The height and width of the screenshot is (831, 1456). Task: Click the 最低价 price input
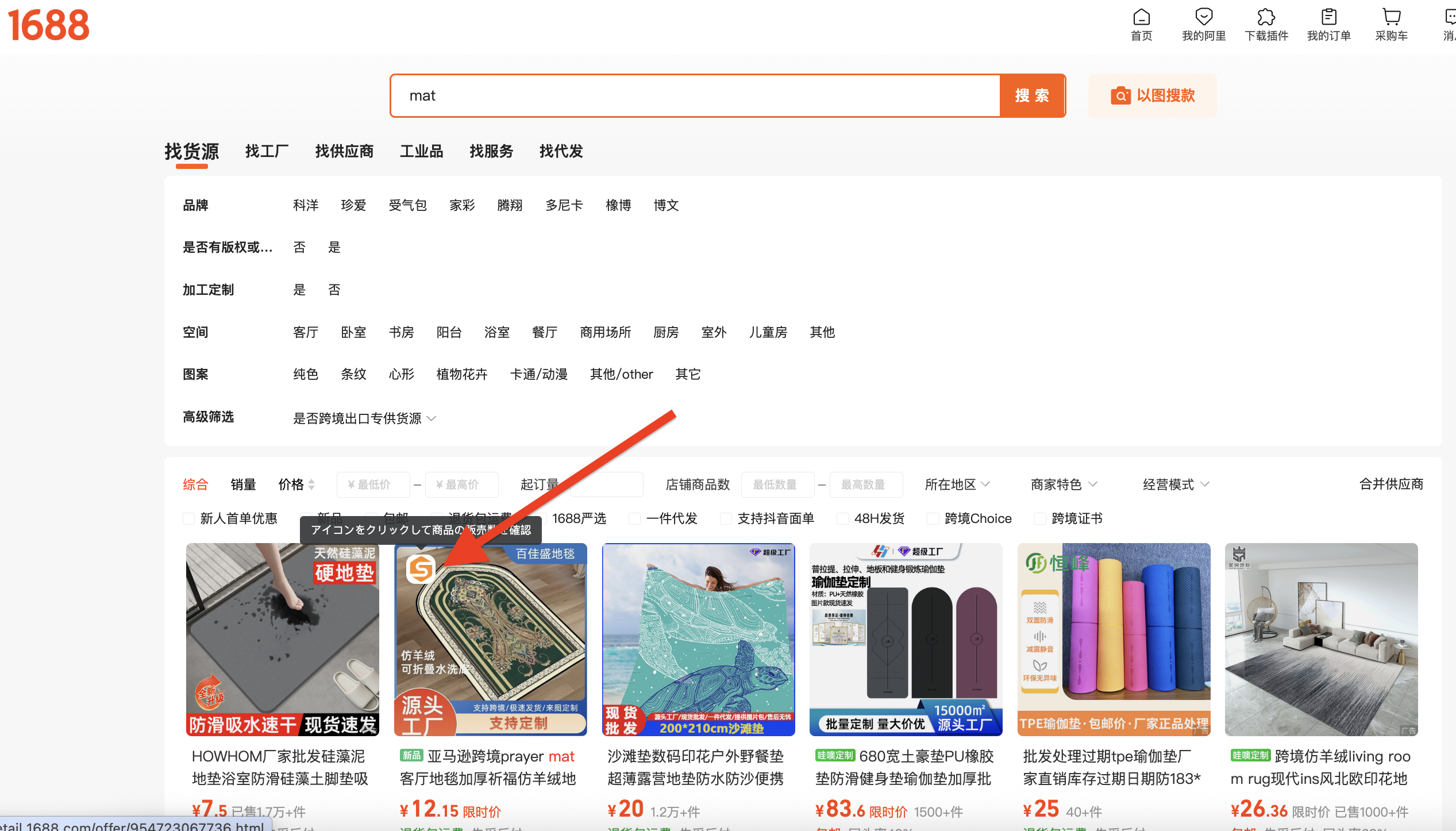[x=373, y=484]
